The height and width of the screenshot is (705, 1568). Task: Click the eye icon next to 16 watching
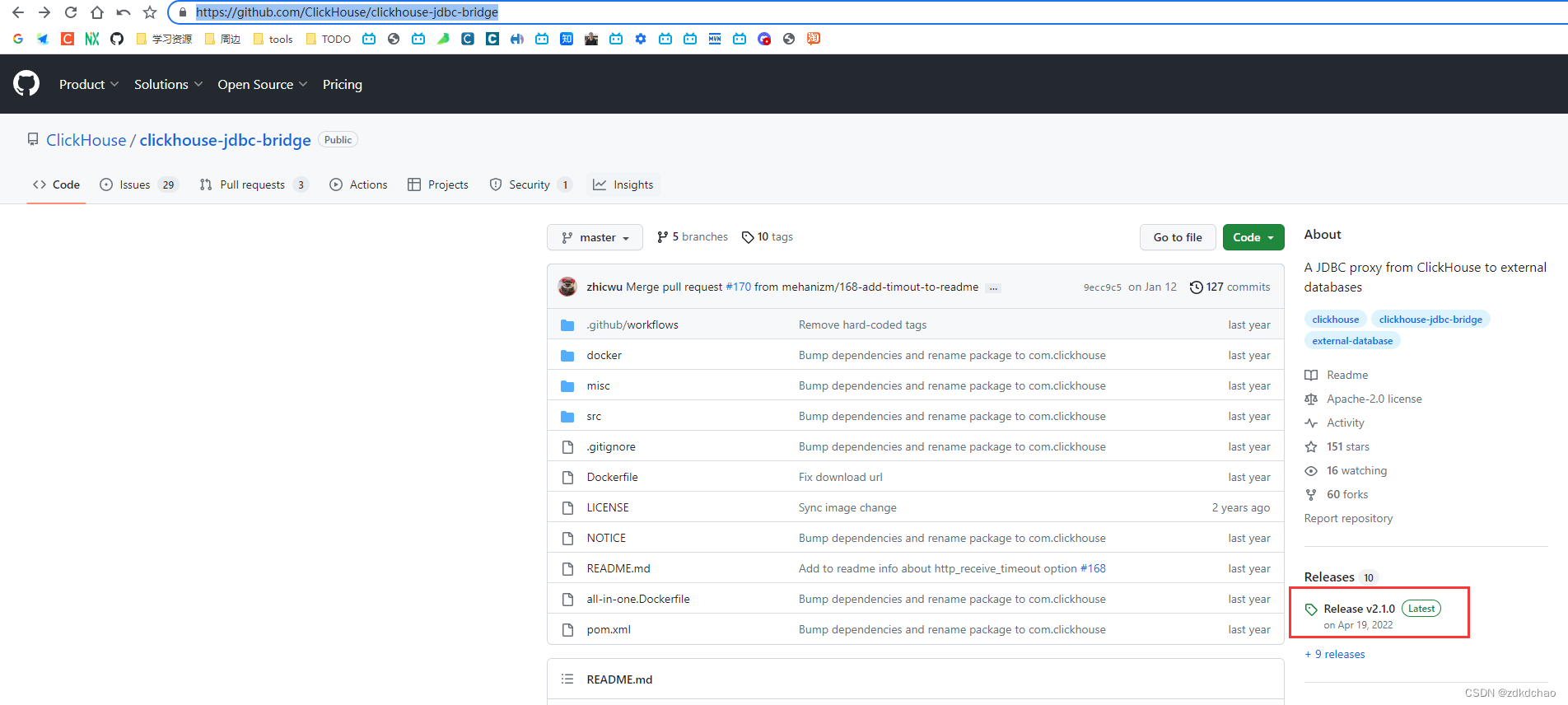coord(1311,470)
